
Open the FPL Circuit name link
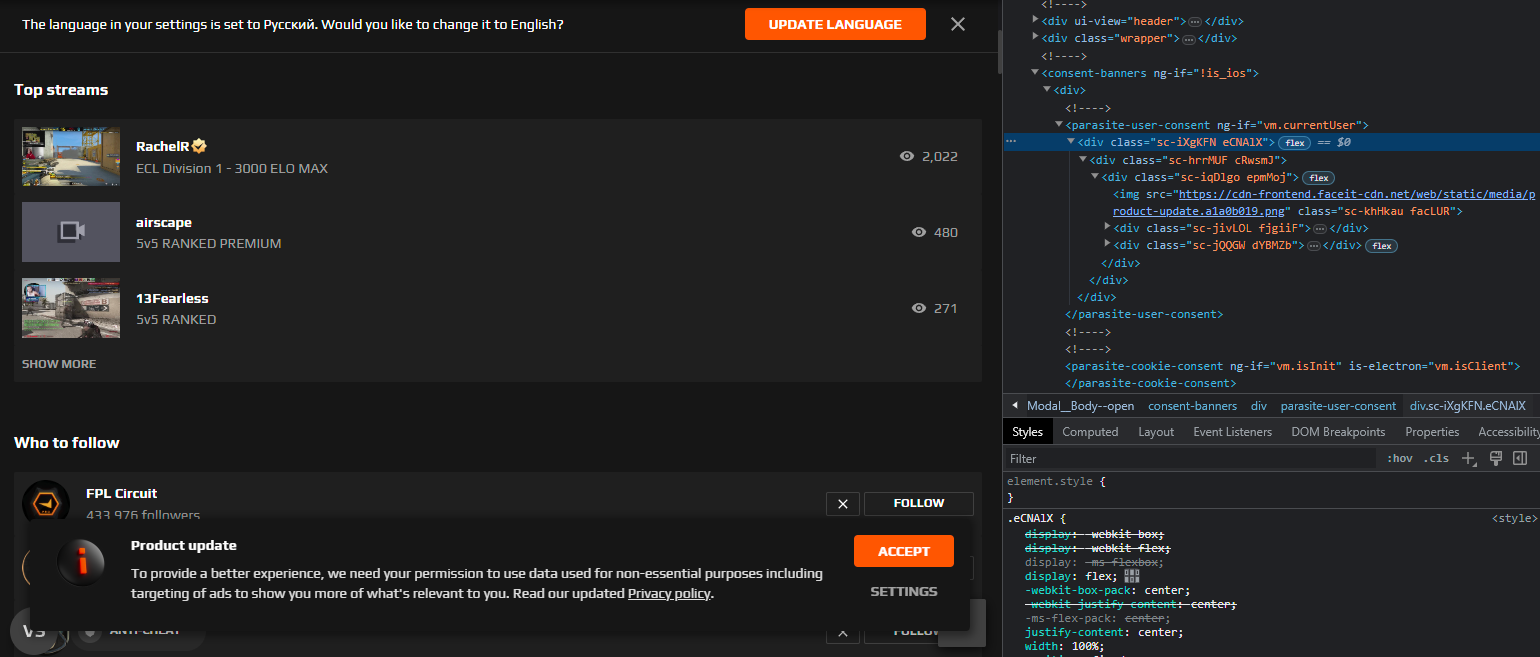121,493
